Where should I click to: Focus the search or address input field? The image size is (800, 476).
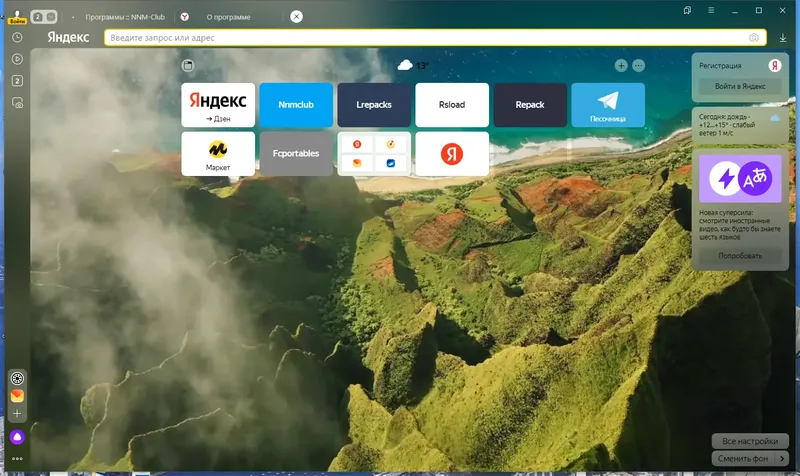435,38
